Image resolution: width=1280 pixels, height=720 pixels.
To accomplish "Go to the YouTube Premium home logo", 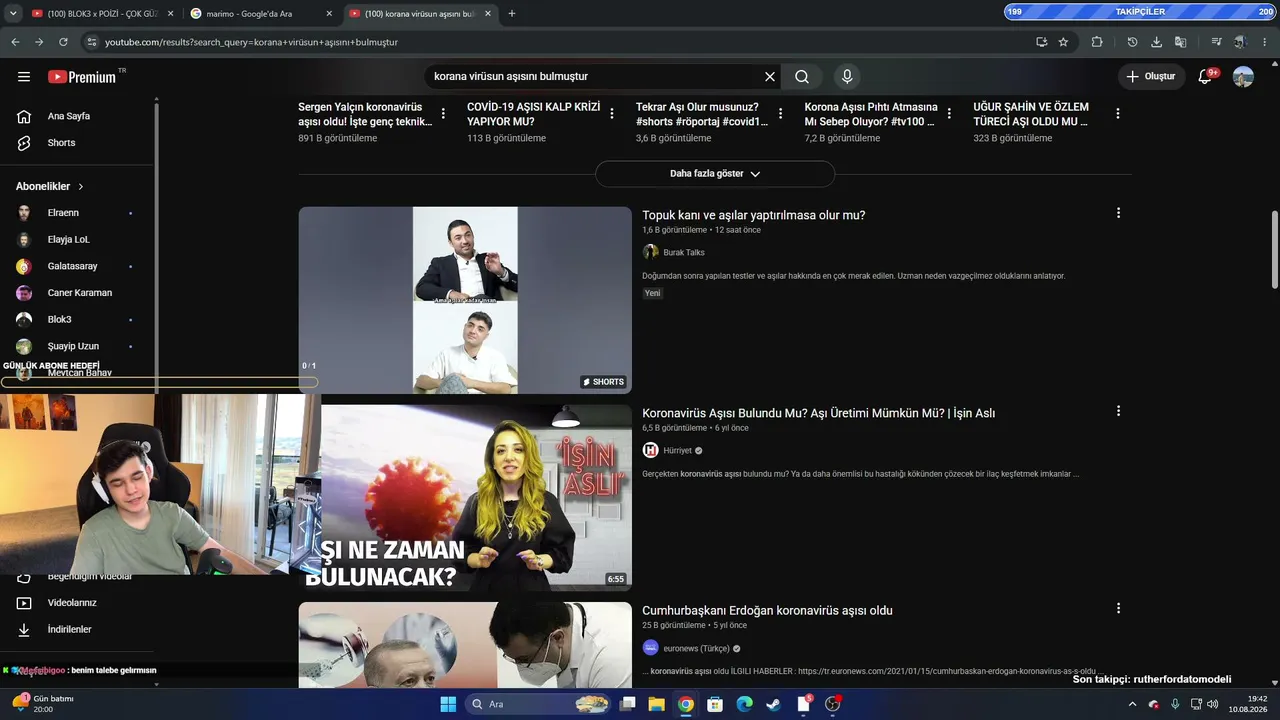I will point(83,77).
